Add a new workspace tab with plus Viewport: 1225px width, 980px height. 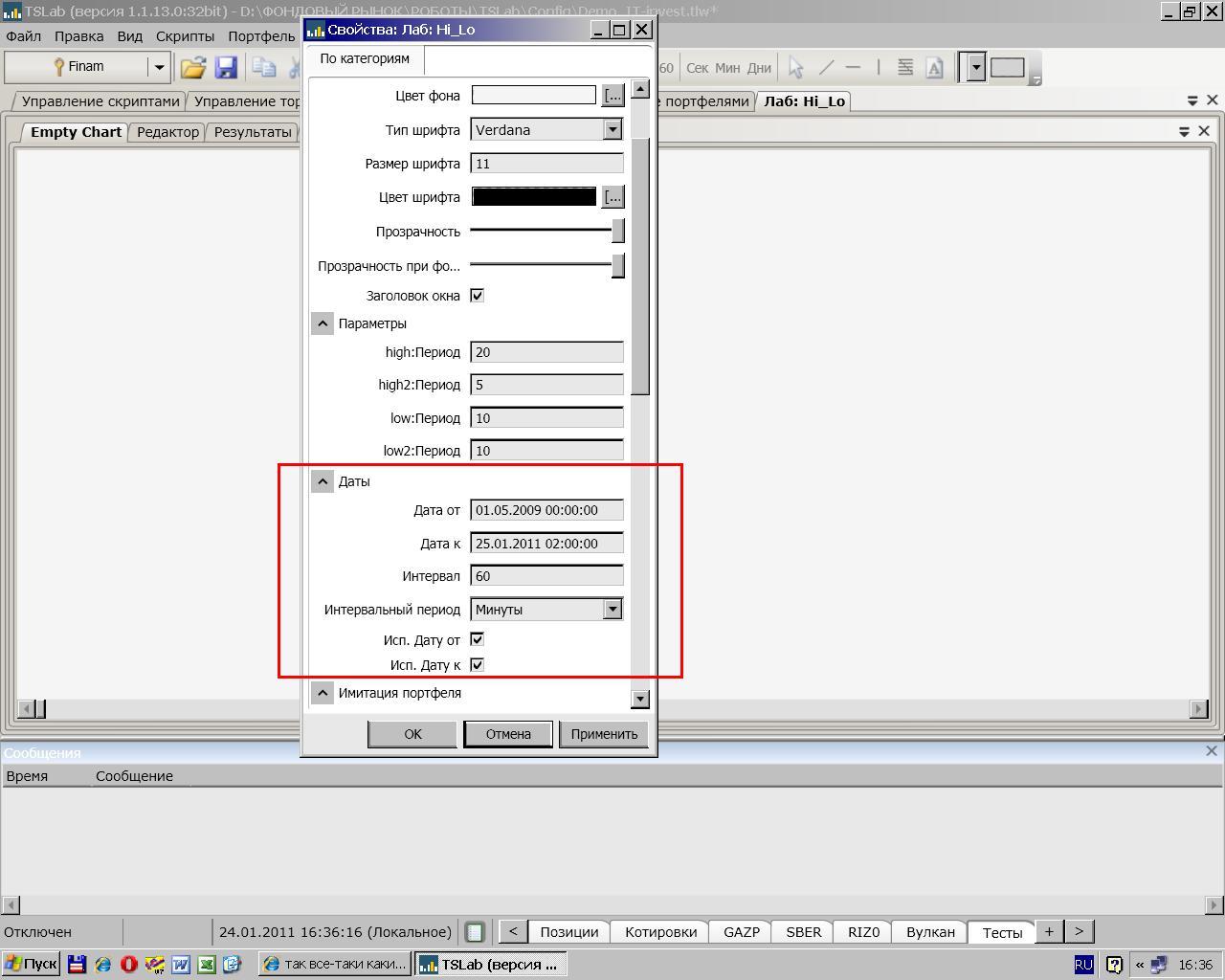click(x=1049, y=931)
